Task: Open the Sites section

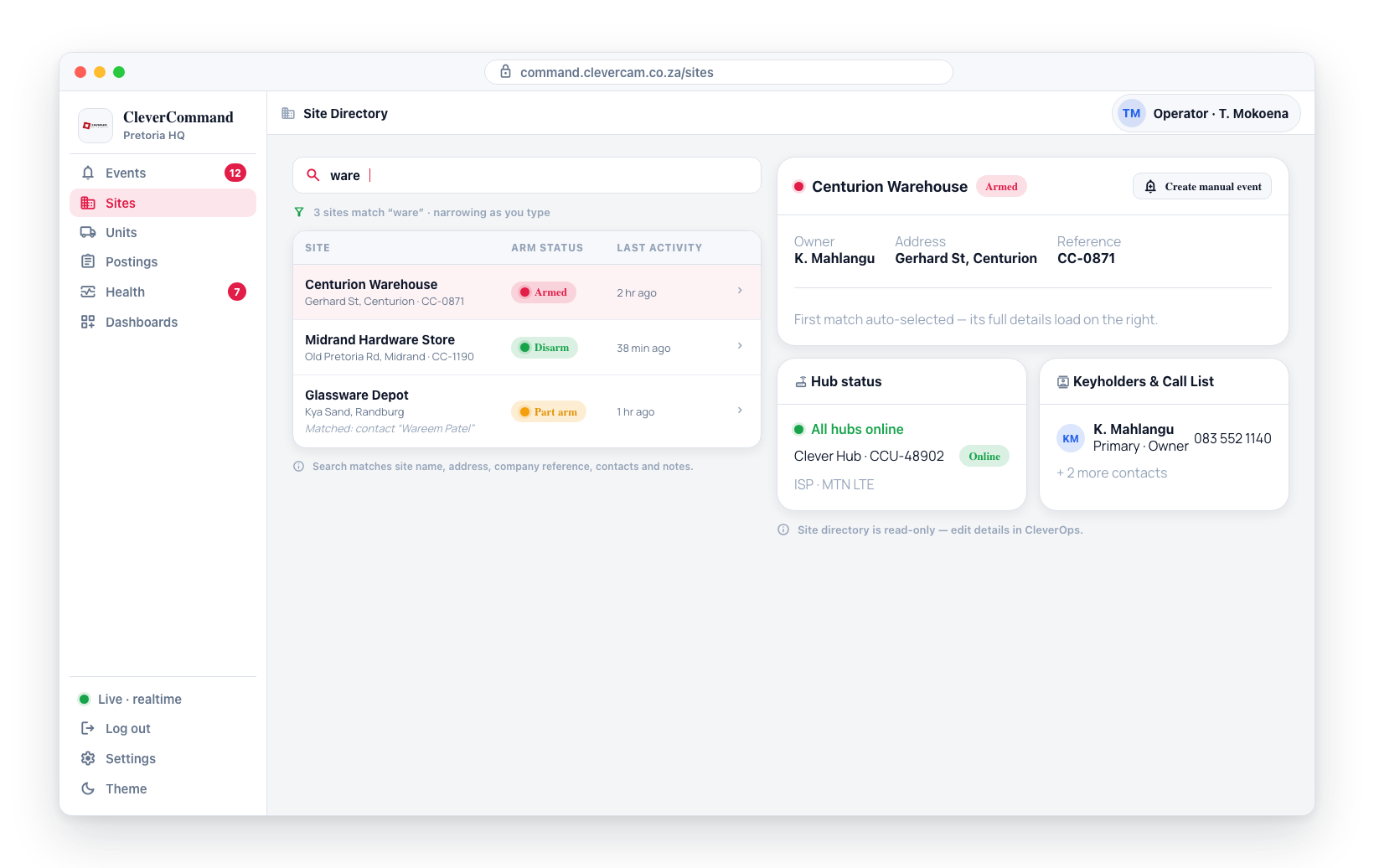Action: (x=163, y=203)
